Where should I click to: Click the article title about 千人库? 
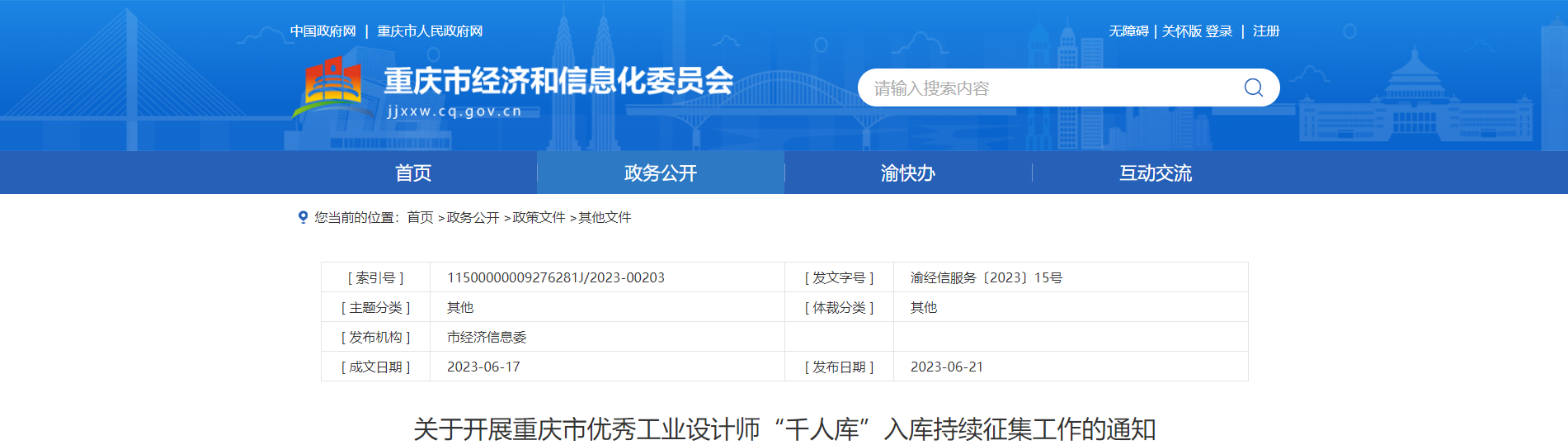click(784, 429)
